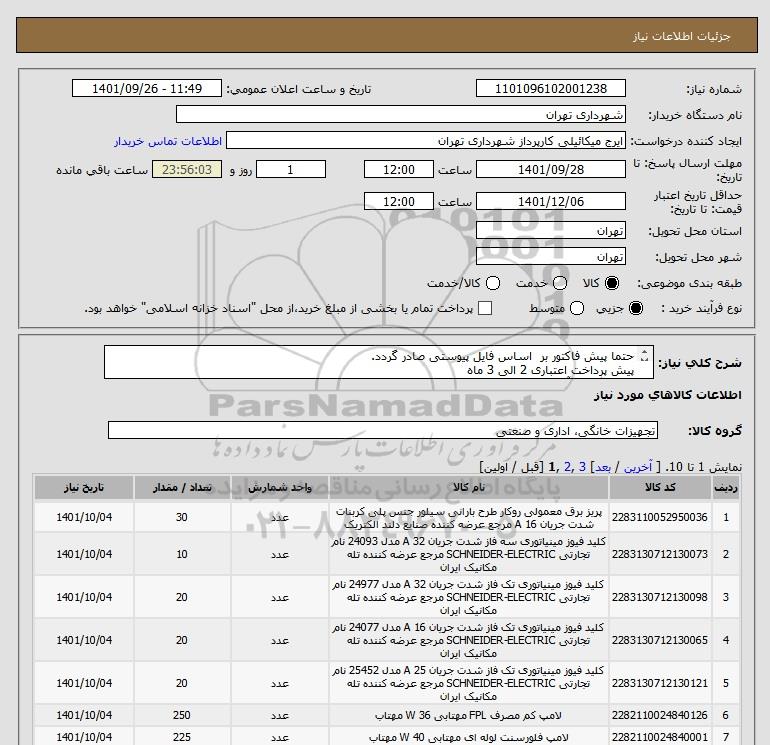Image resolution: width=770 pixels, height=745 pixels.
Task: Click the remaining time counter 23:56:03
Action: [187, 169]
